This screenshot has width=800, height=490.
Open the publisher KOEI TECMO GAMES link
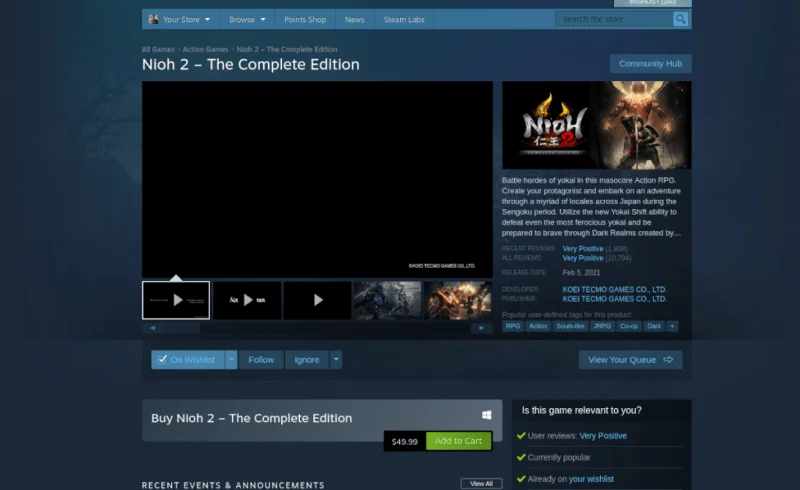pyautogui.click(x=614, y=299)
